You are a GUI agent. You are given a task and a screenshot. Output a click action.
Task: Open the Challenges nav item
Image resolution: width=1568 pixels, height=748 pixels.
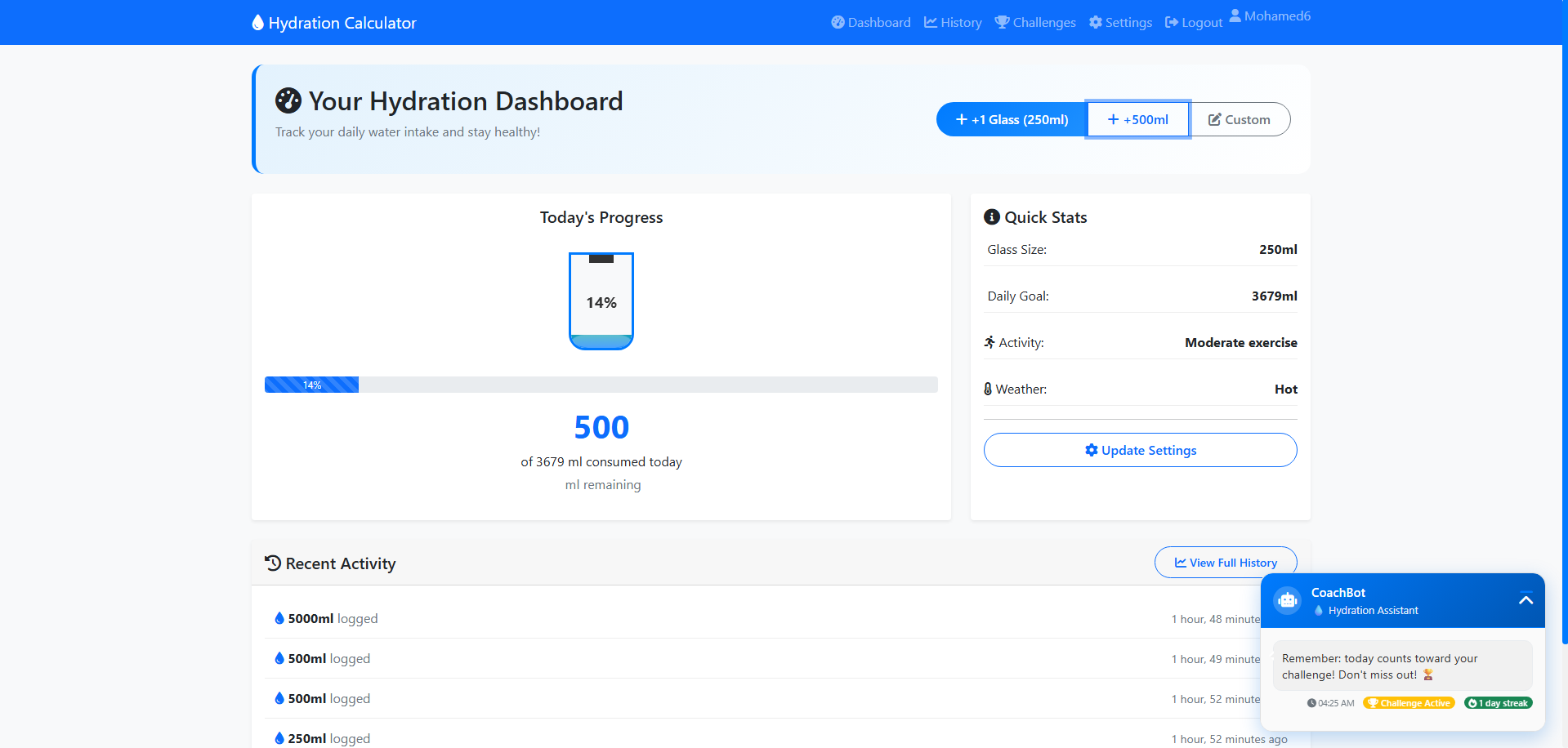click(x=1035, y=23)
